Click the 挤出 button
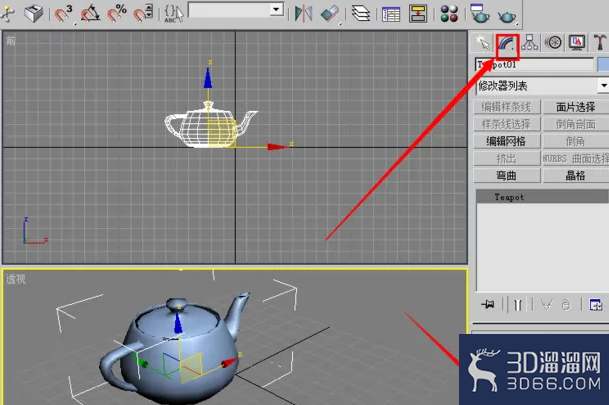 point(506,158)
